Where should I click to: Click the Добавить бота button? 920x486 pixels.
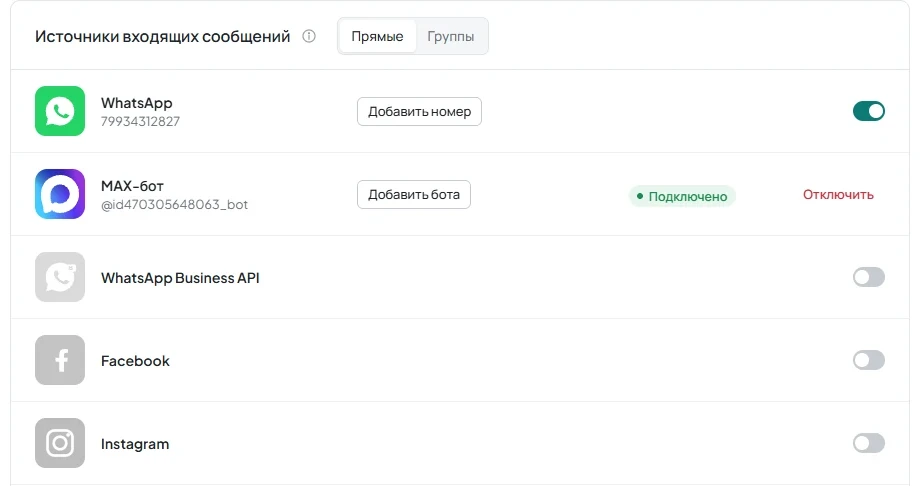[x=414, y=194]
